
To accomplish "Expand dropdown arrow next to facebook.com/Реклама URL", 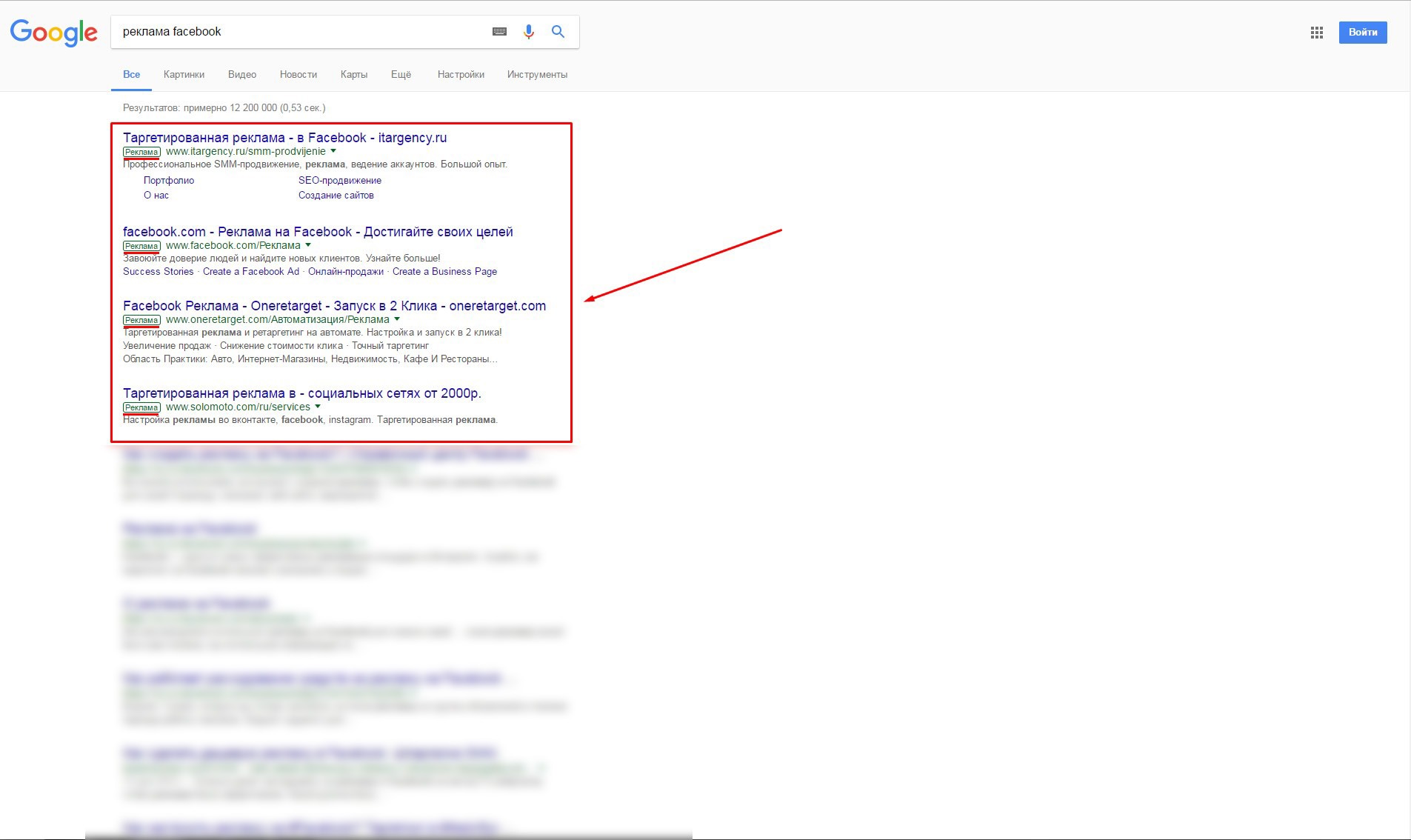I will (308, 245).
